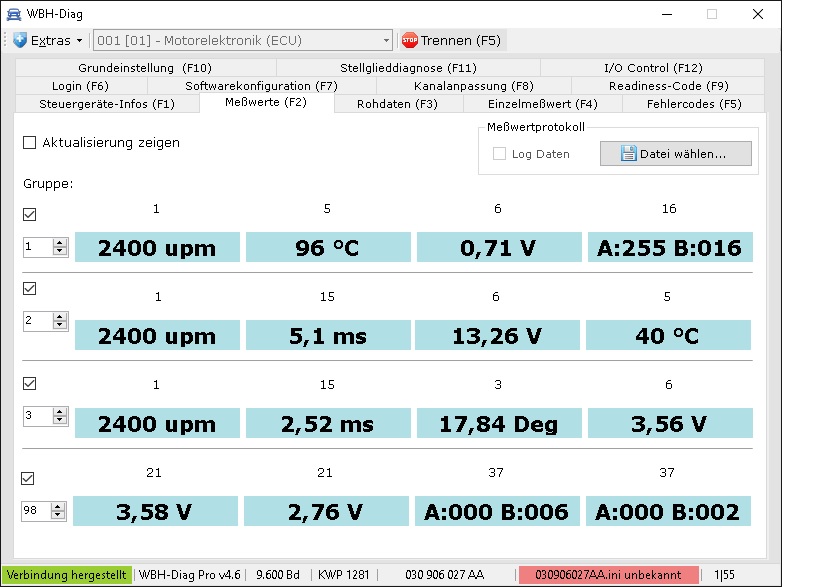Decrease group 2 number with down arrow
Viewport: 819px width, 587px height.
[x=60, y=325]
